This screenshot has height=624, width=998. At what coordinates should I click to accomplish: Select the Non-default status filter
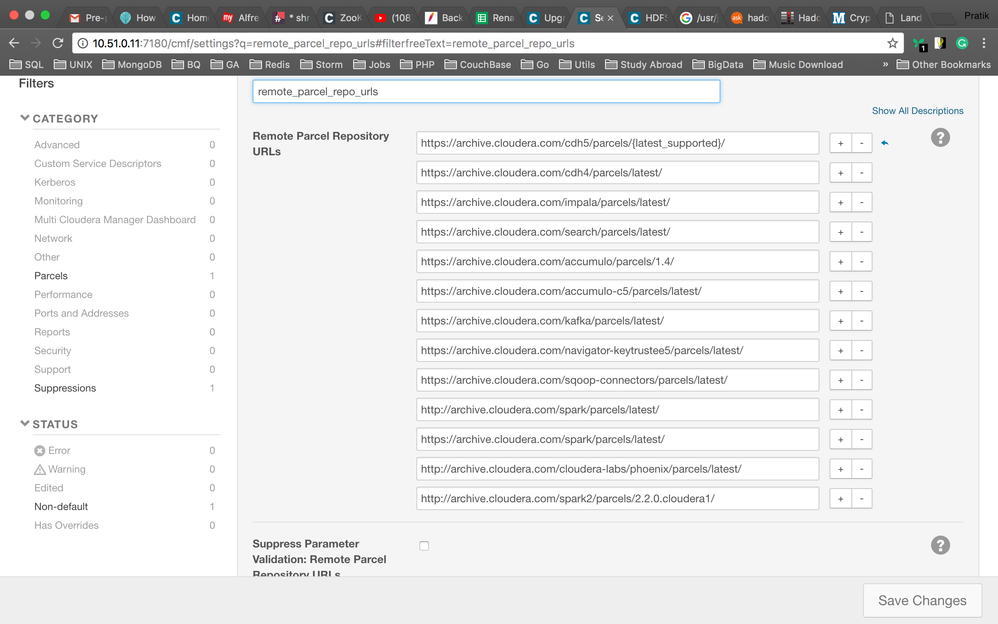pyautogui.click(x=61, y=507)
